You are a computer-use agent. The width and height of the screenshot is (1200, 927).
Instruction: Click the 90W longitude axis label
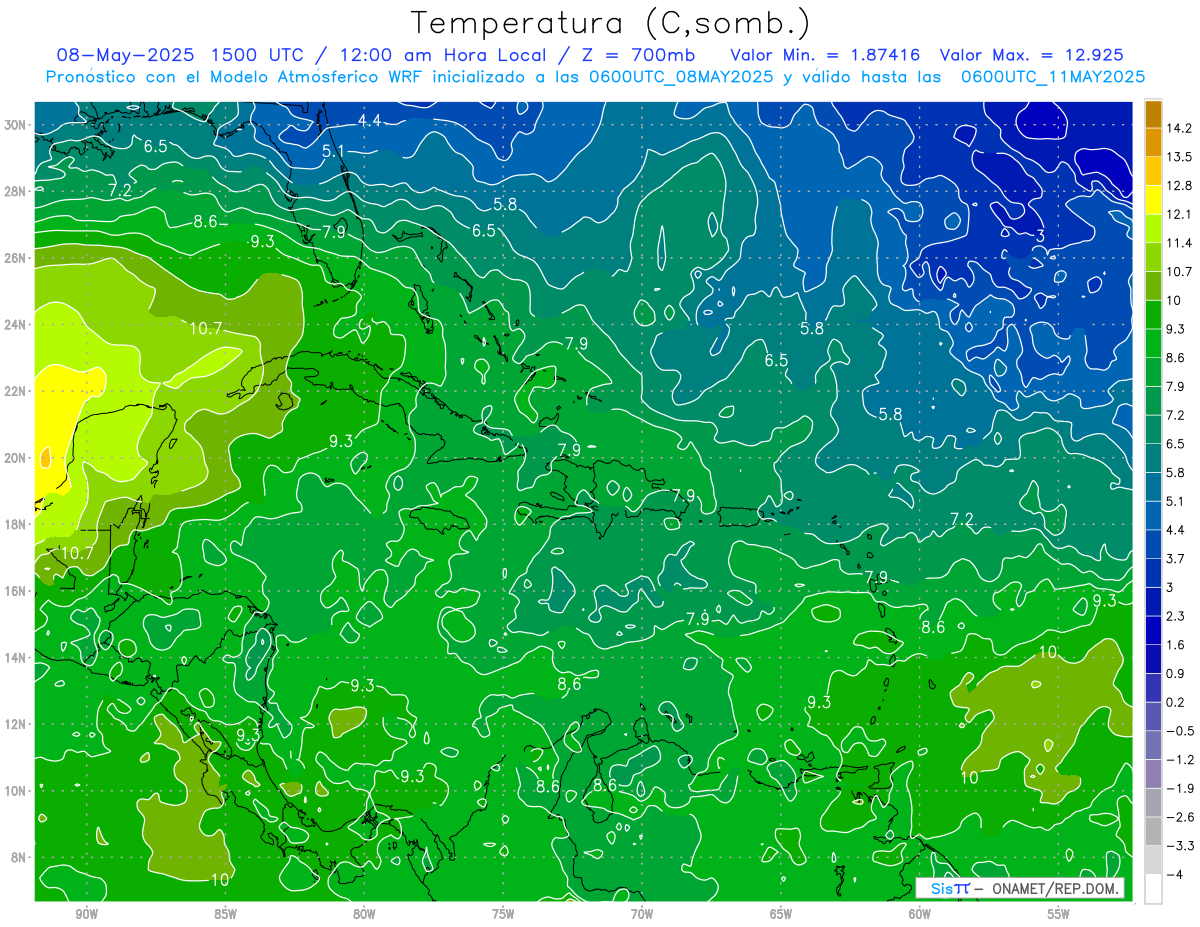pyautogui.click(x=86, y=915)
